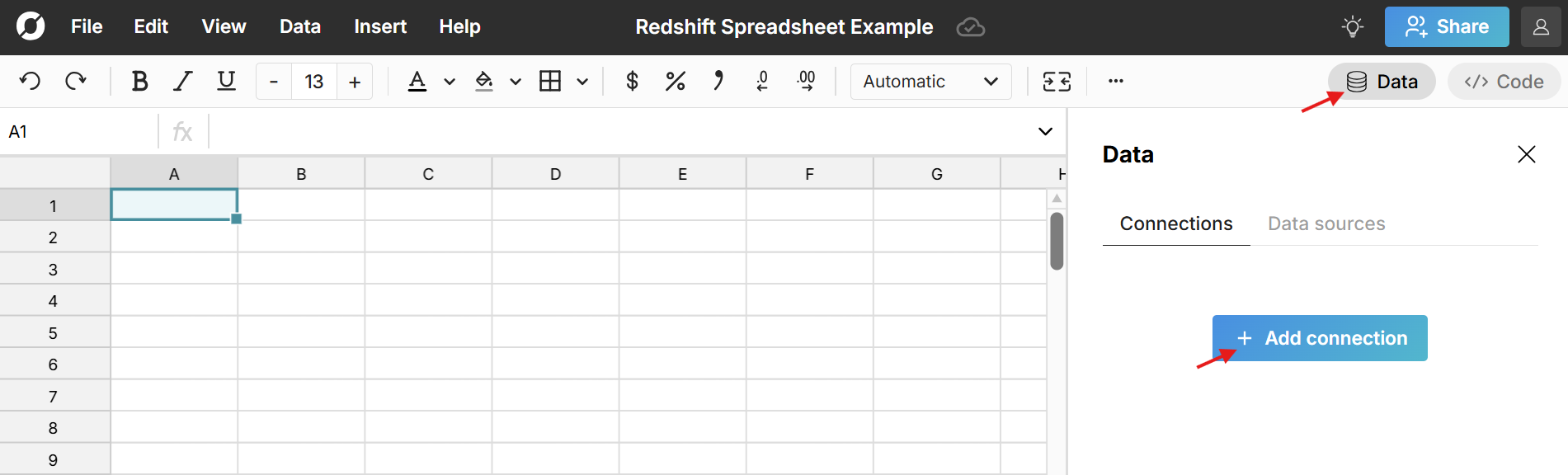This screenshot has width=1568, height=475.
Task: Toggle italic formatting
Action: click(x=182, y=81)
